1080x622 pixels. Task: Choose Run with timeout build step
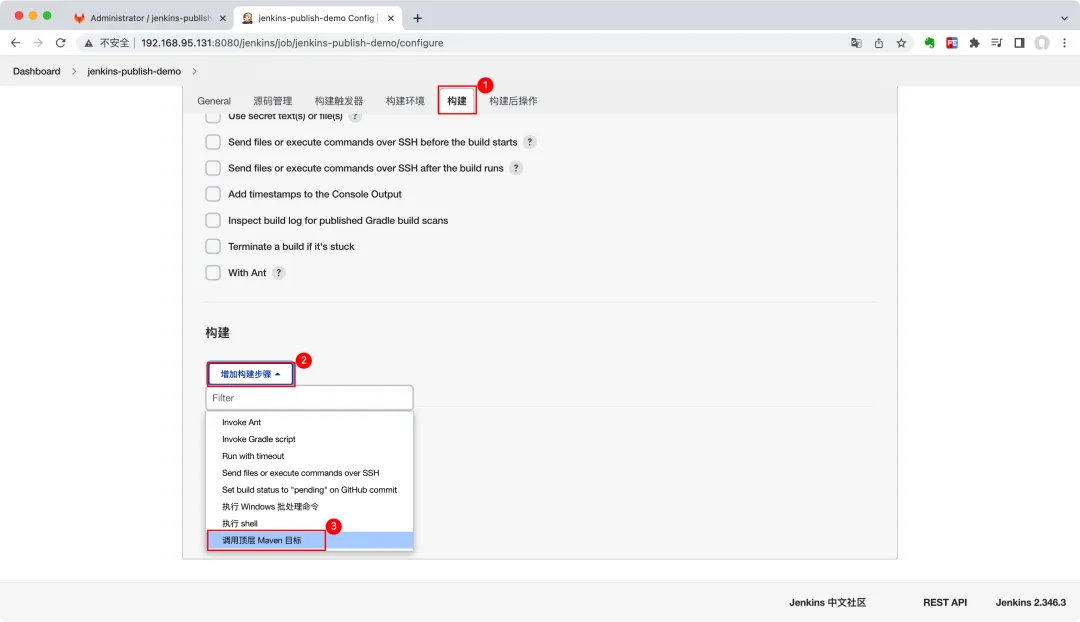(x=309, y=456)
